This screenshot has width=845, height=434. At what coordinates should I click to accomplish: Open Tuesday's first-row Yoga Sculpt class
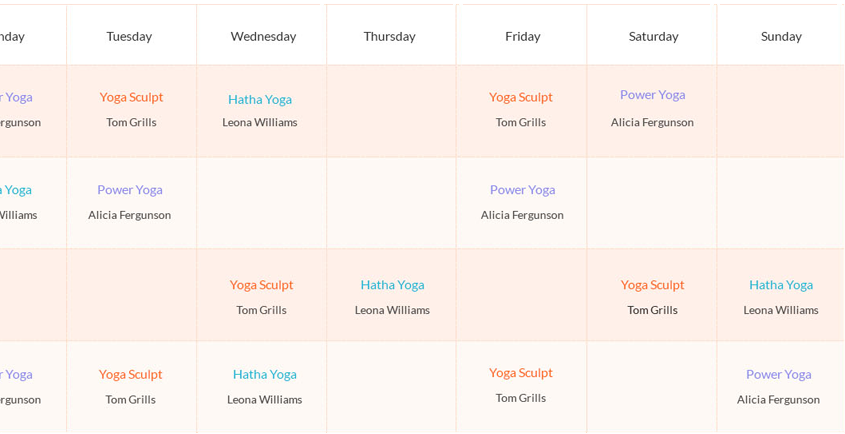(x=131, y=97)
